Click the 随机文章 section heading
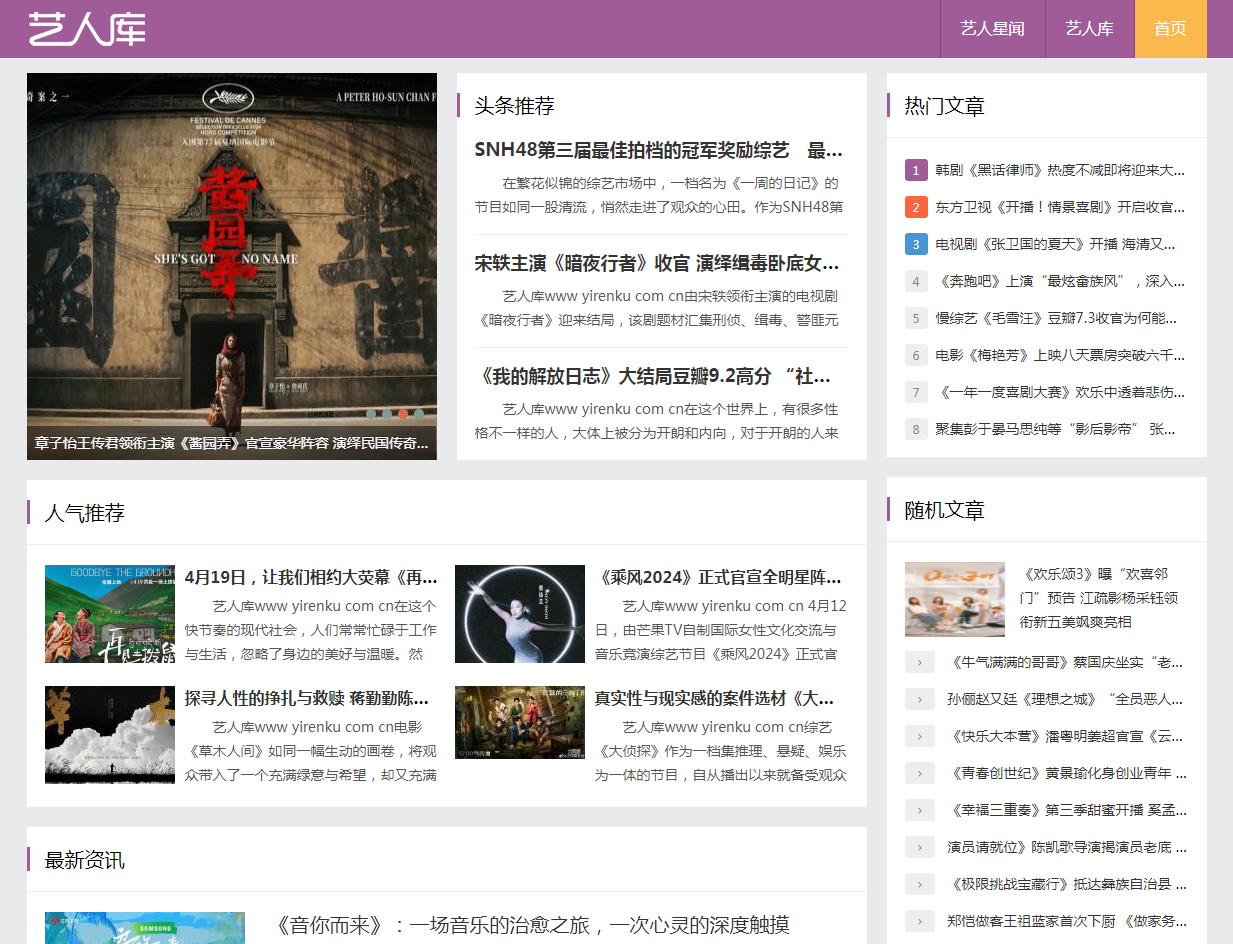The image size is (1233, 944). pos(944,510)
